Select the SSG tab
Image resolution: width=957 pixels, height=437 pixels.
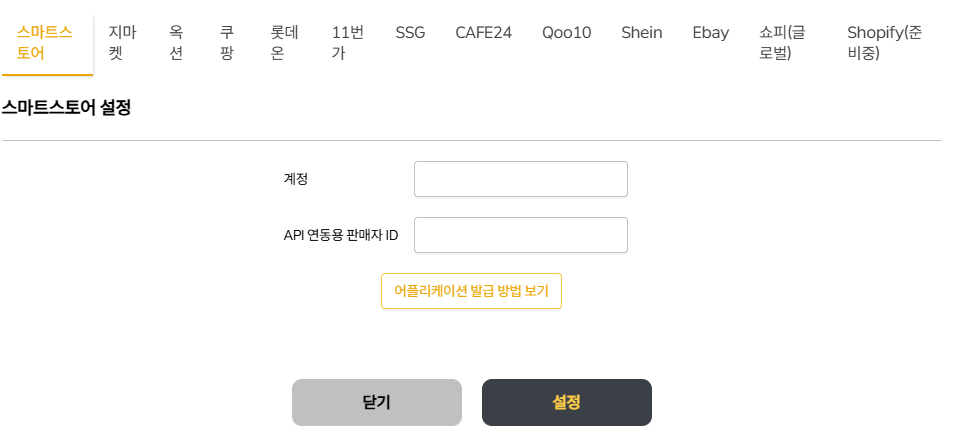pyautogui.click(x=410, y=33)
